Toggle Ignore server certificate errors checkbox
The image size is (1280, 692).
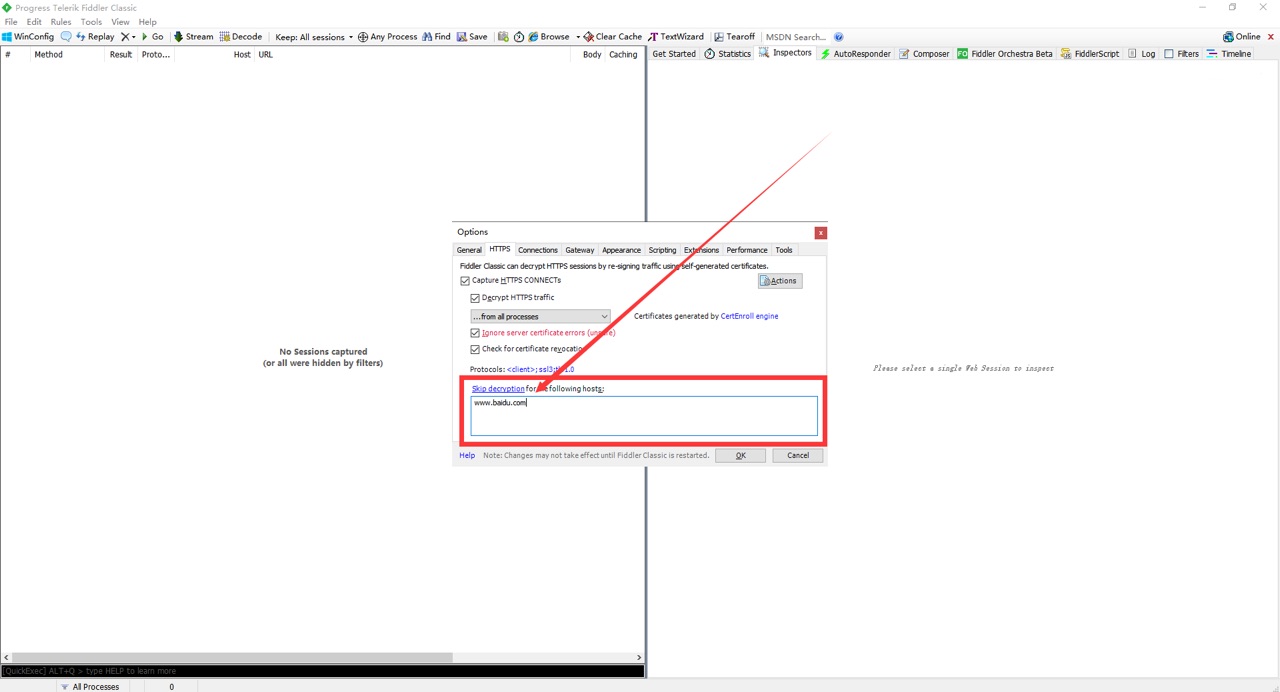point(475,333)
